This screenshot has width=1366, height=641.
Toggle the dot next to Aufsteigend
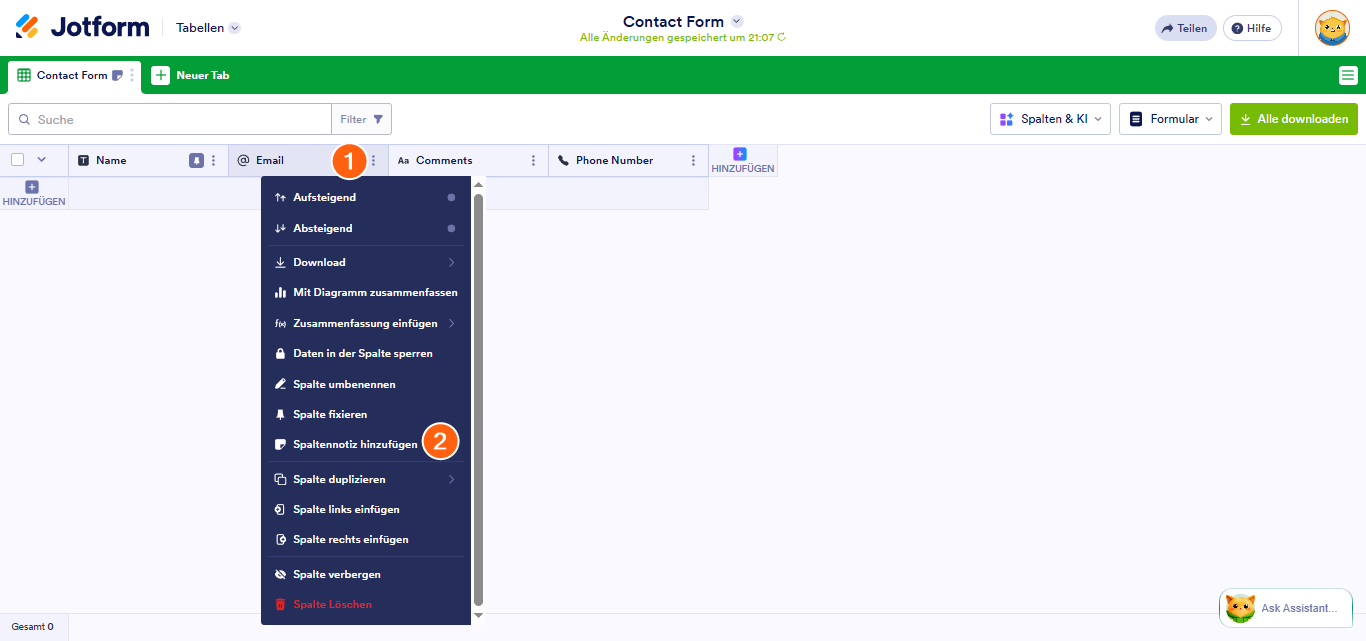click(451, 198)
